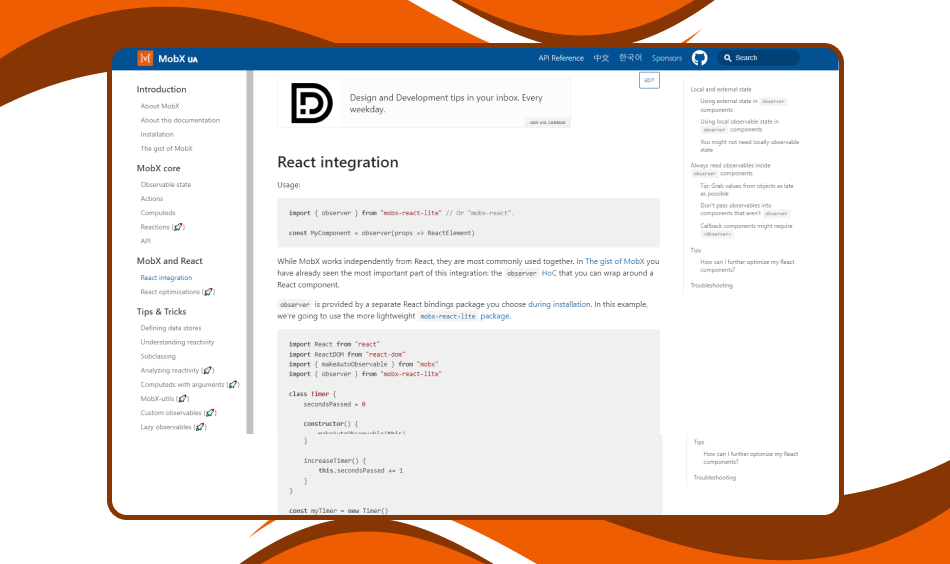Jump to How can I further optimize section
Viewport: 950px width, 564px height.
tap(747, 266)
